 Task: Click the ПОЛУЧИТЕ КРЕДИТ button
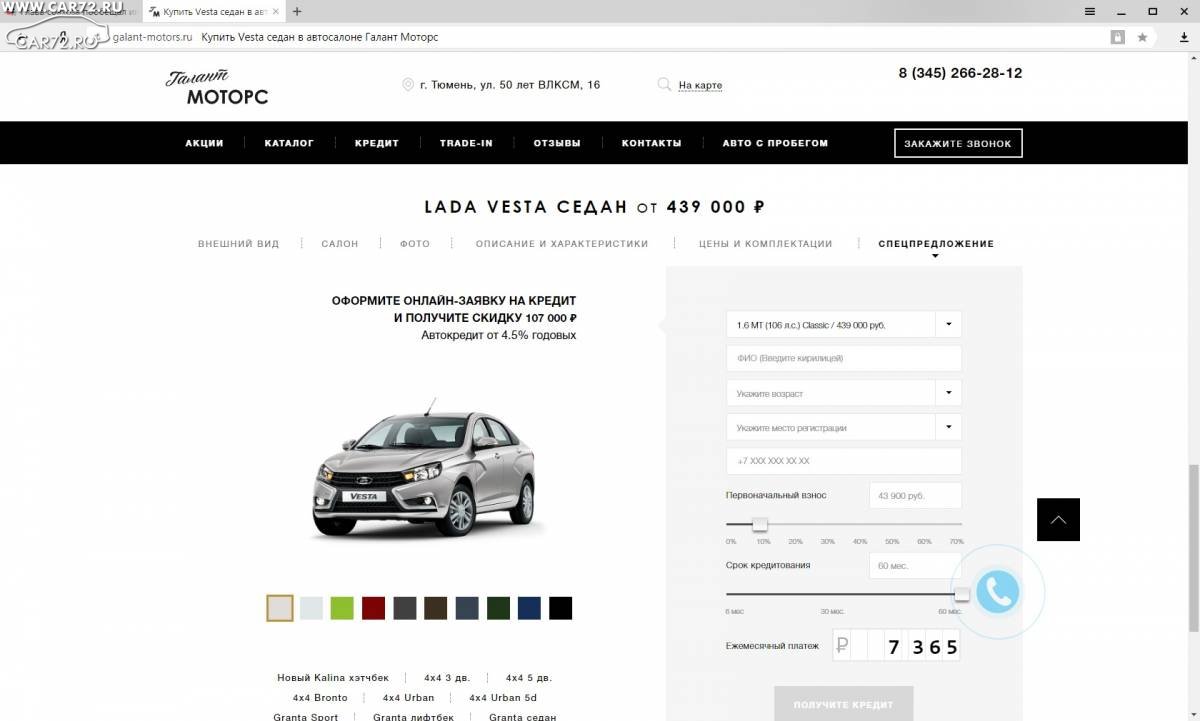pos(843,704)
